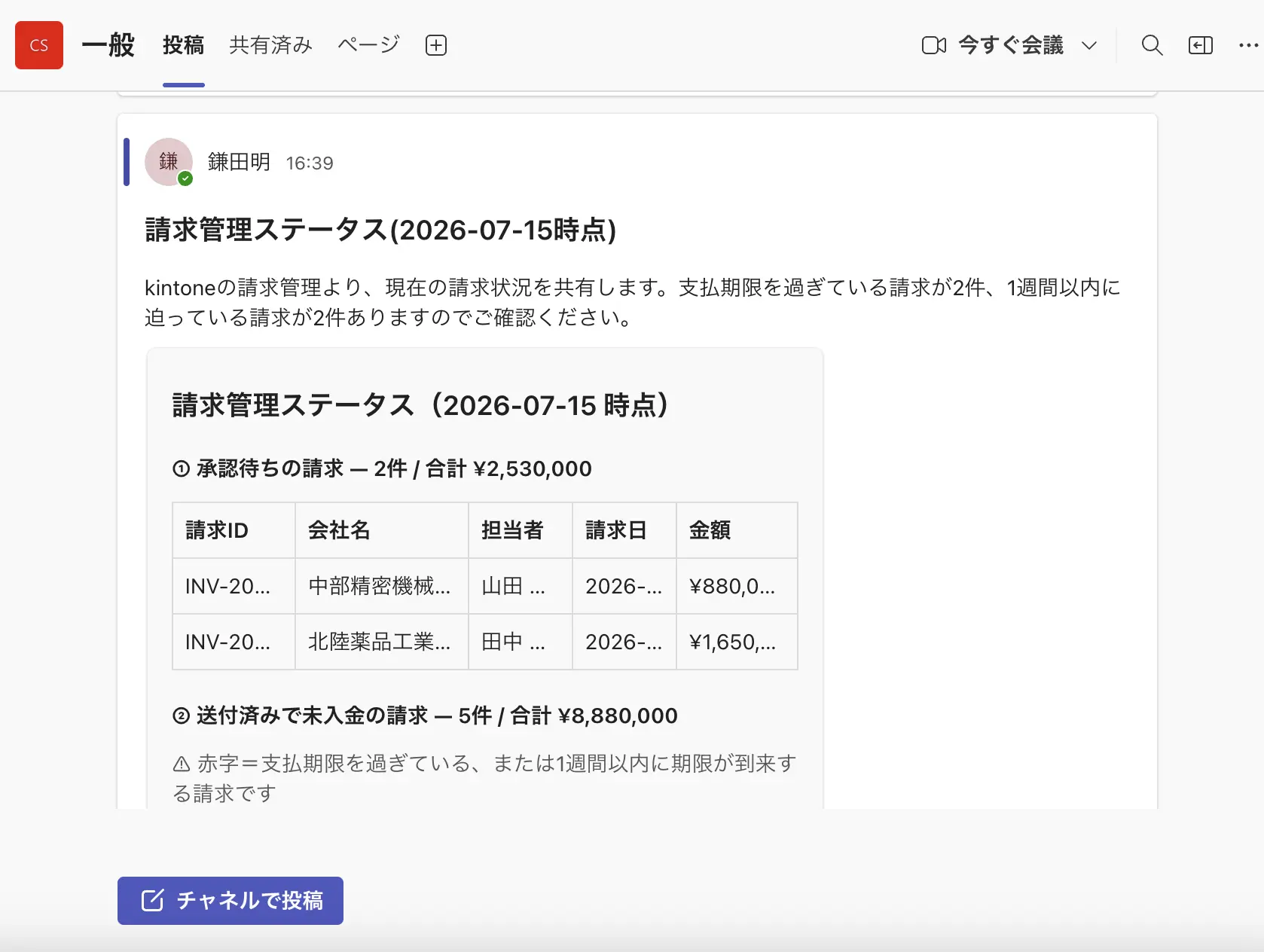This screenshot has height=952, width=1264.
Task: Open the 投稿 tab
Action: pos(183,45)
